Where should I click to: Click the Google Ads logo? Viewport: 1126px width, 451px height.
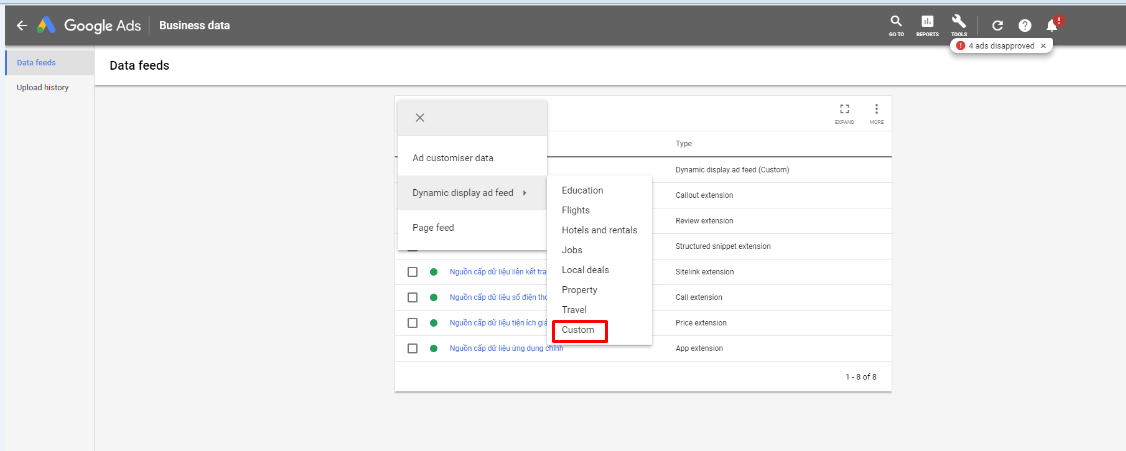pos(89,25)
